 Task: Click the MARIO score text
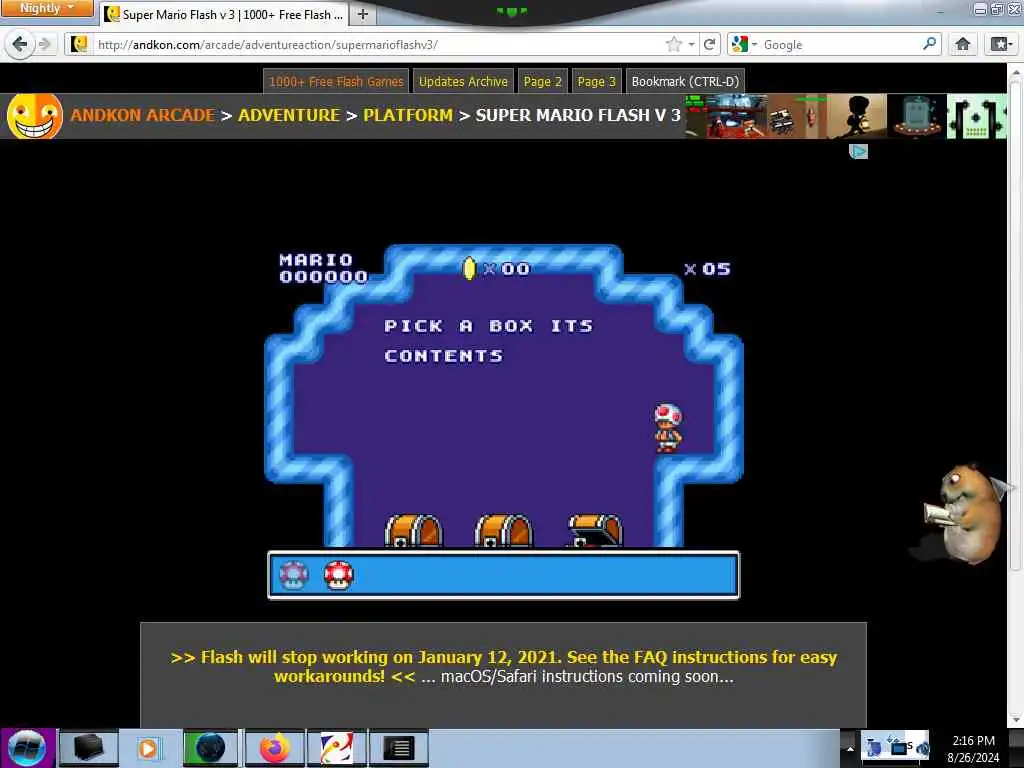316,259
